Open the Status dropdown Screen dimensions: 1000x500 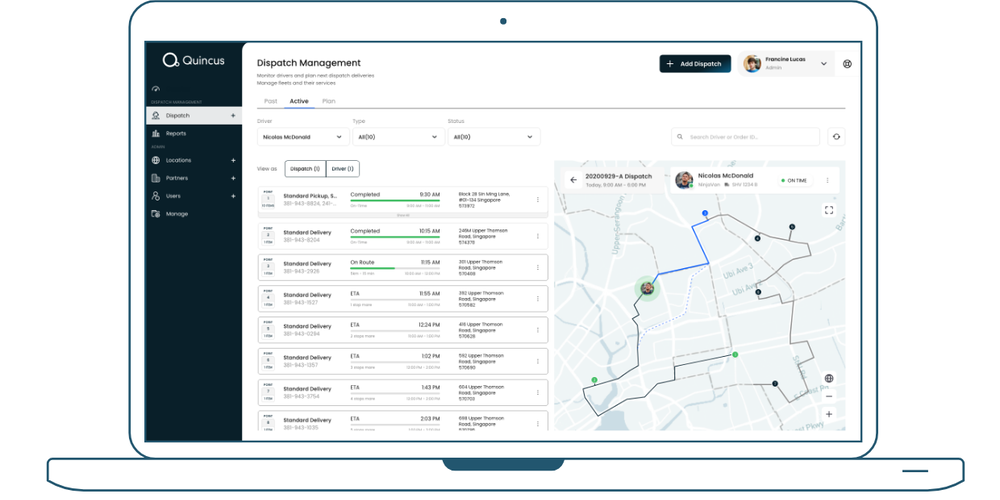click(x=494, y=136)
